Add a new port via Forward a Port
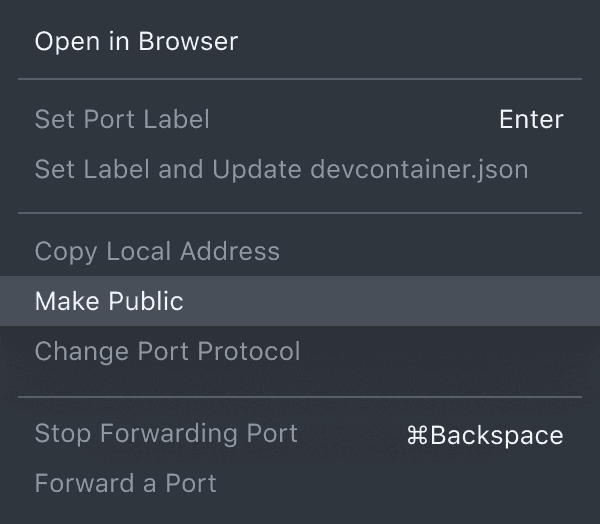This screenshot has height=524, width=600. (125, 484)
